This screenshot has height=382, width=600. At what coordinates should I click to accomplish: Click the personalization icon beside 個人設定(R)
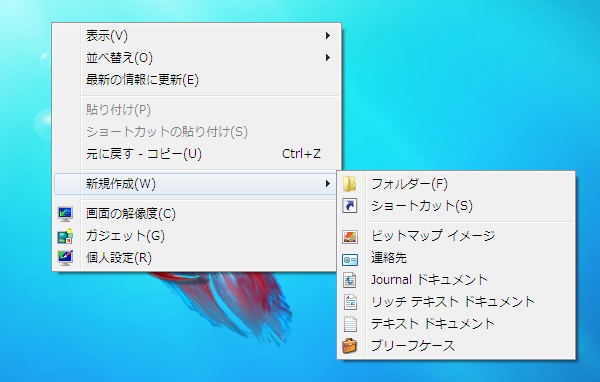[x=65, y=258]
